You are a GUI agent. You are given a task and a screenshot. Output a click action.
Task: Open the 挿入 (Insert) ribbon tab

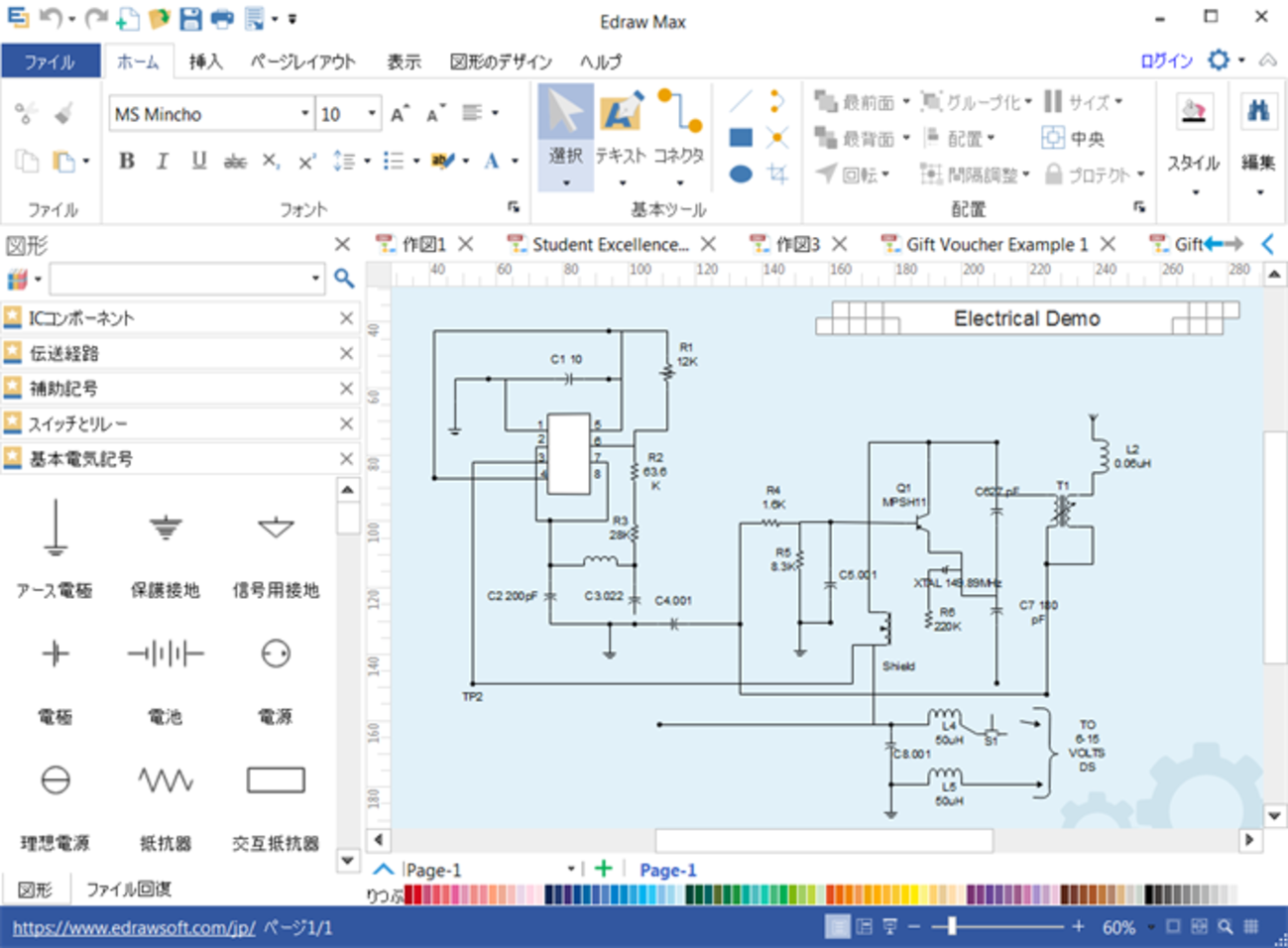pos(205,61)
